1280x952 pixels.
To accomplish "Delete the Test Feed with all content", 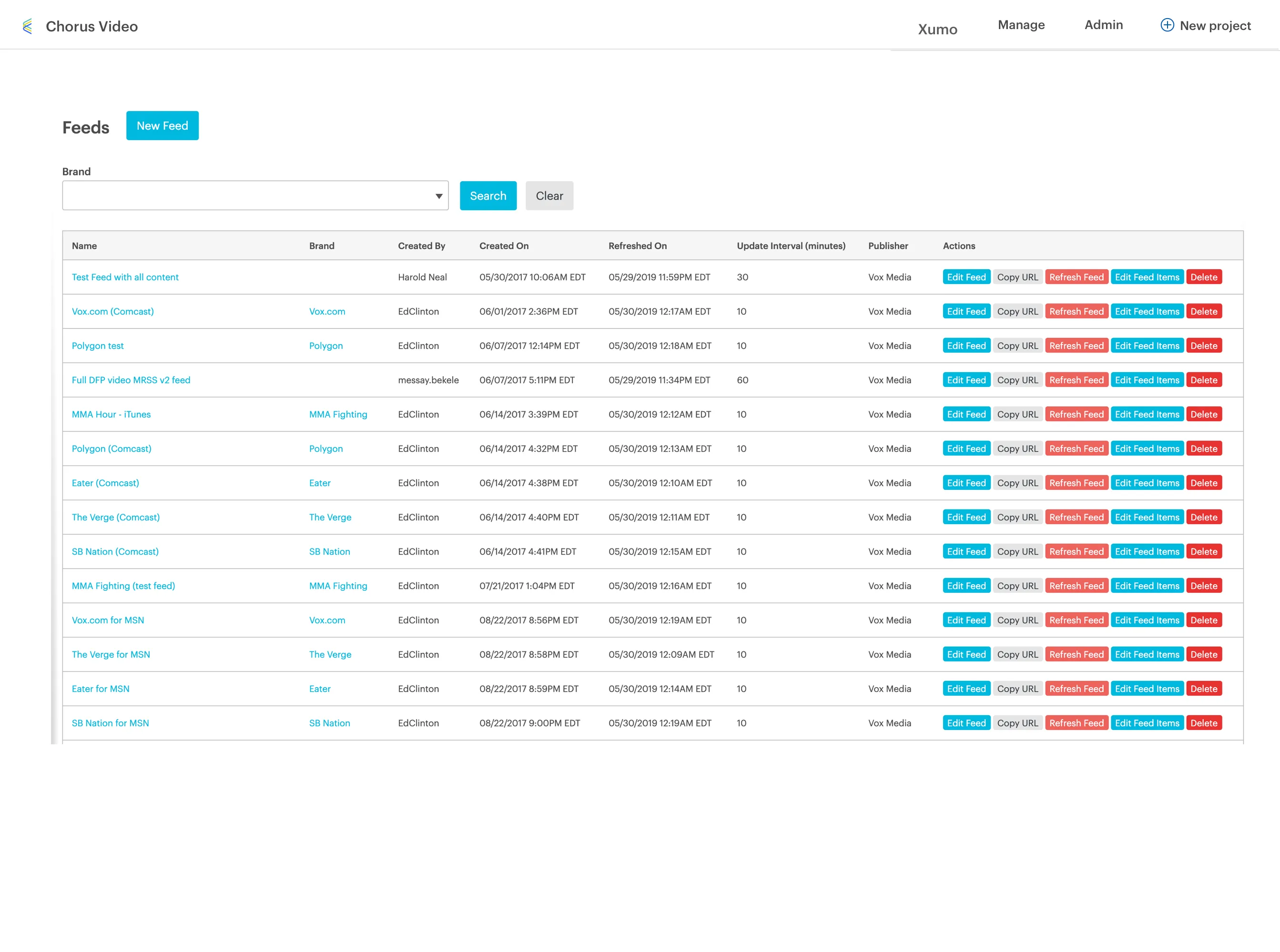I will pos(1204,277).
